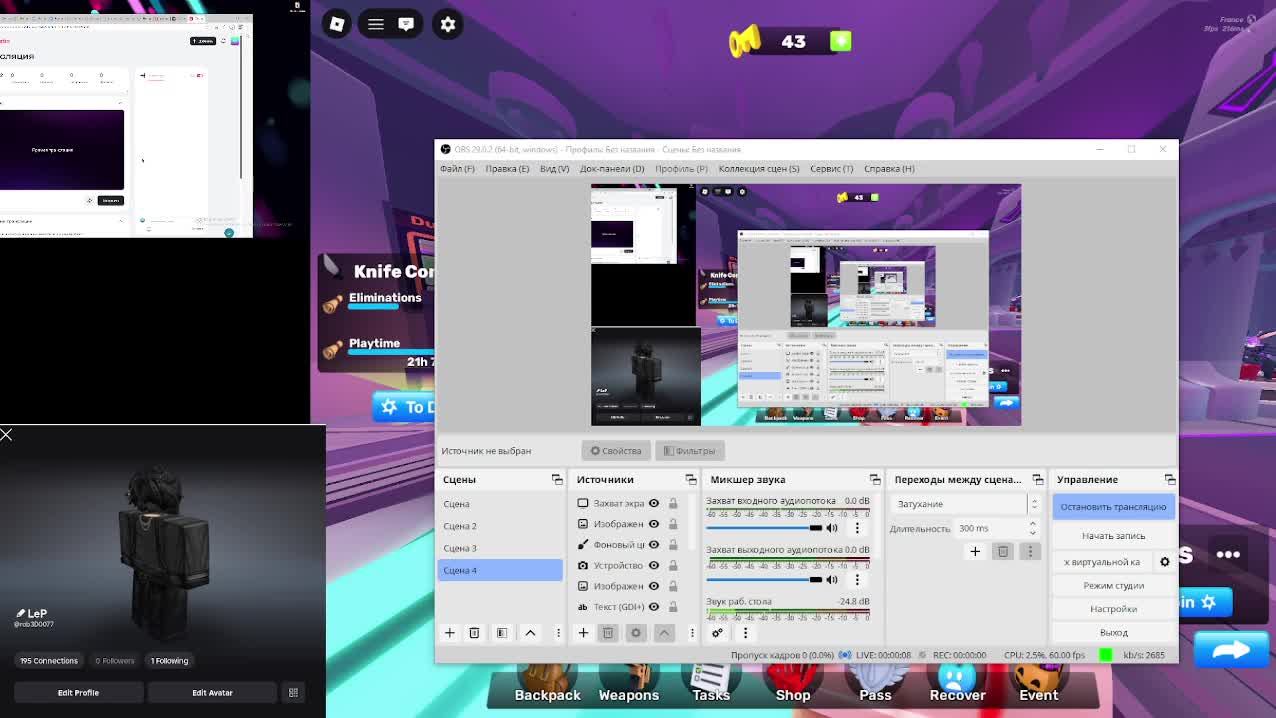1276x718 pixels.
Task: Open virtual camera settings gear
Action: pos(1164,562)
